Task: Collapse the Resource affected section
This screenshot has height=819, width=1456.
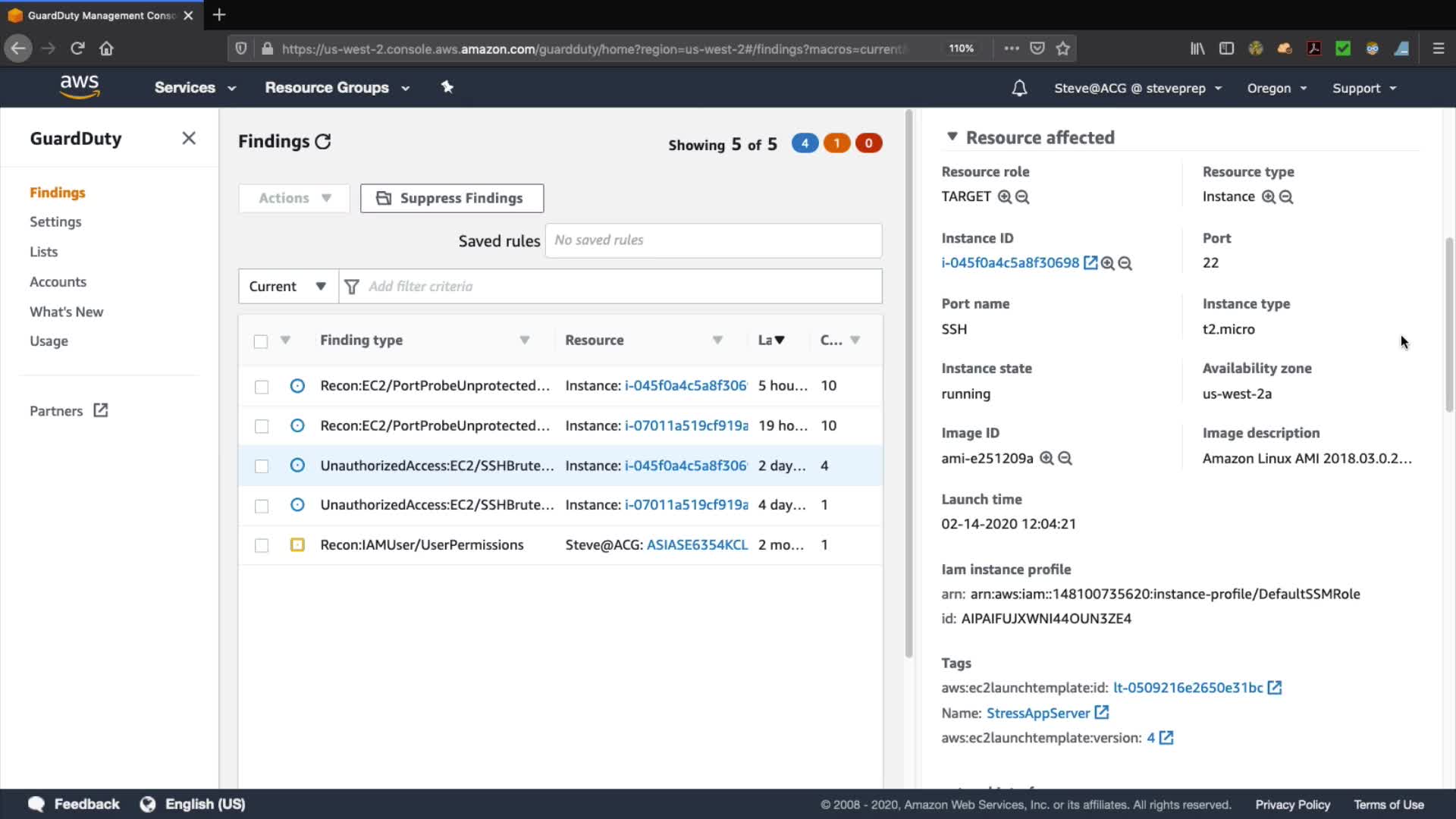Action: [952, 137]
